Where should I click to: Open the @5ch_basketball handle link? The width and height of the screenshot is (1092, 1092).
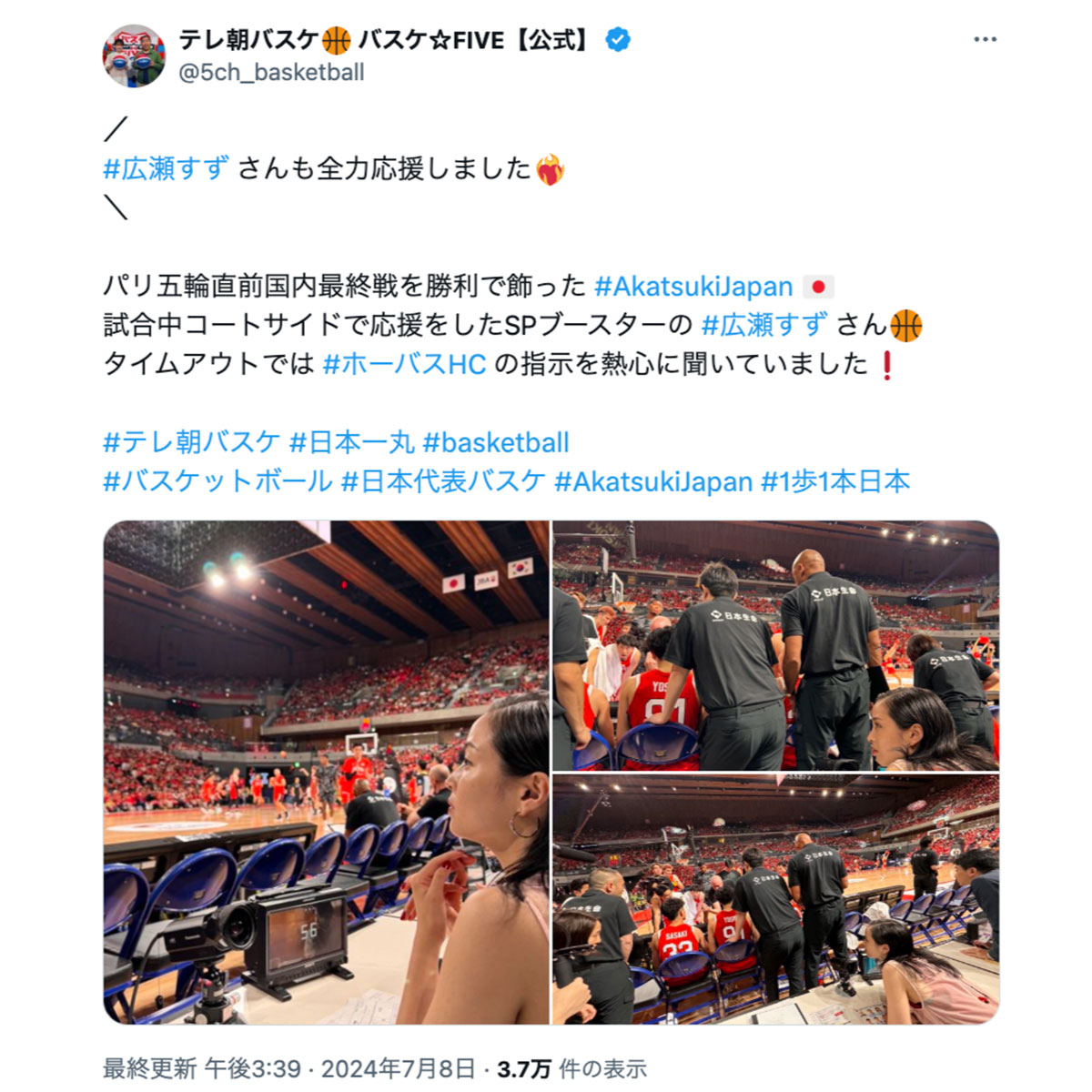coord(271,73)
